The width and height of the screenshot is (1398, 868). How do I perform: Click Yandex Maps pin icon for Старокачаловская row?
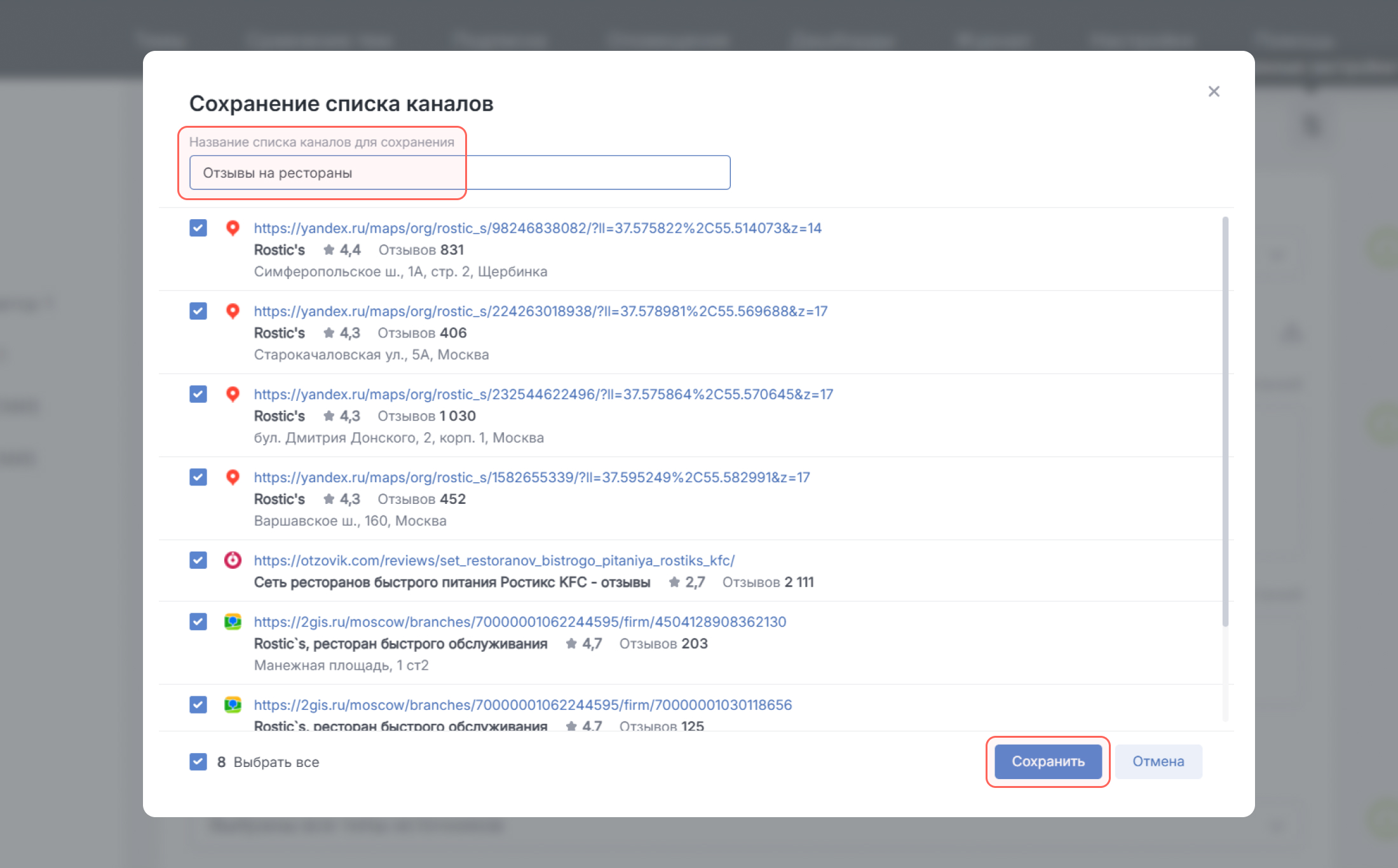point(233,311)
